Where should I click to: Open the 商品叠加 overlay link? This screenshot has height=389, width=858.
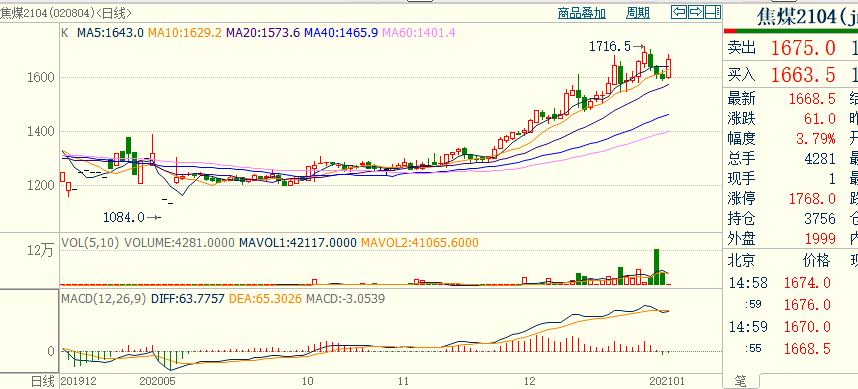click(582, 13)
